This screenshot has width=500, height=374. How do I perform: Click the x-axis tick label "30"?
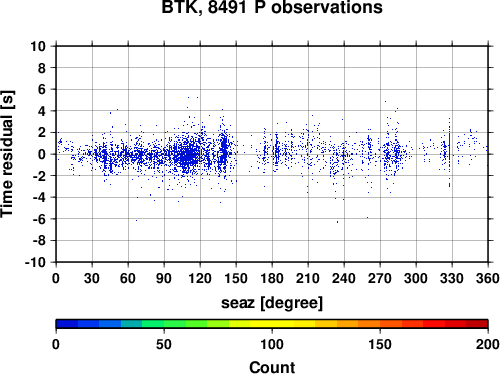[x=92, y=278]
